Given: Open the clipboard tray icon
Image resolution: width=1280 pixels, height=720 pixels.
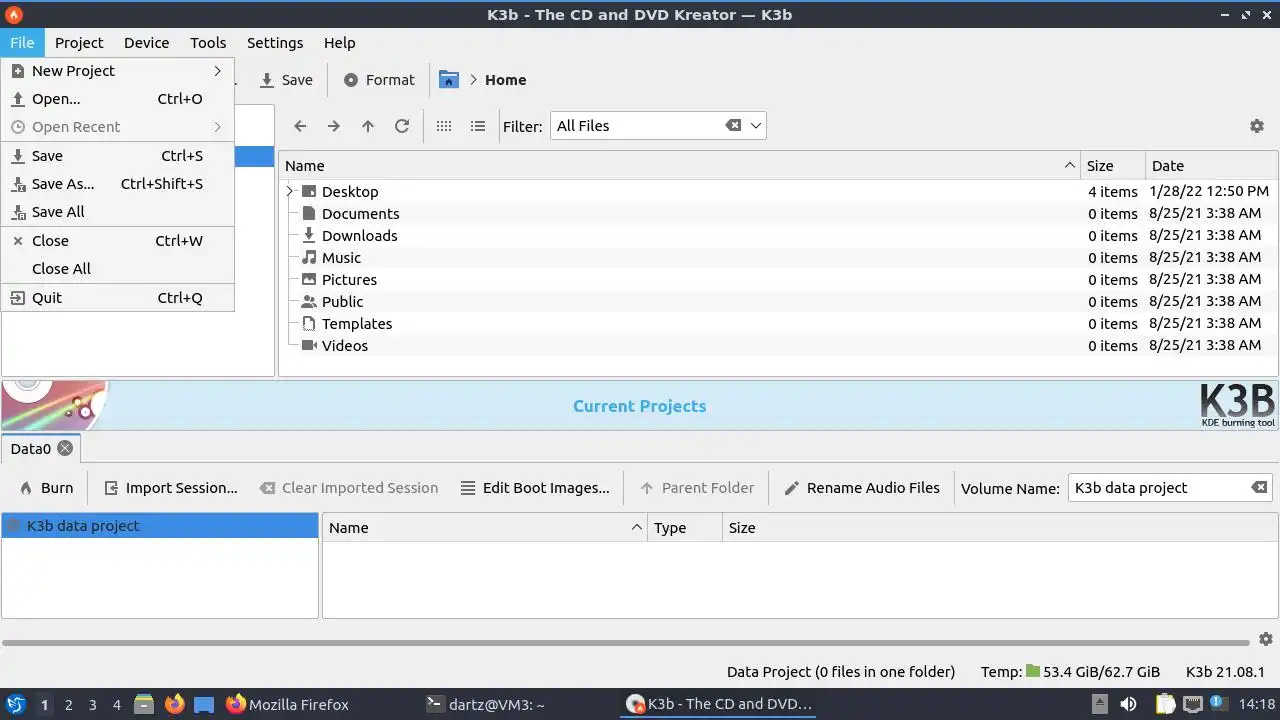Looking at the screenshot, I should tap(1165, 704).
